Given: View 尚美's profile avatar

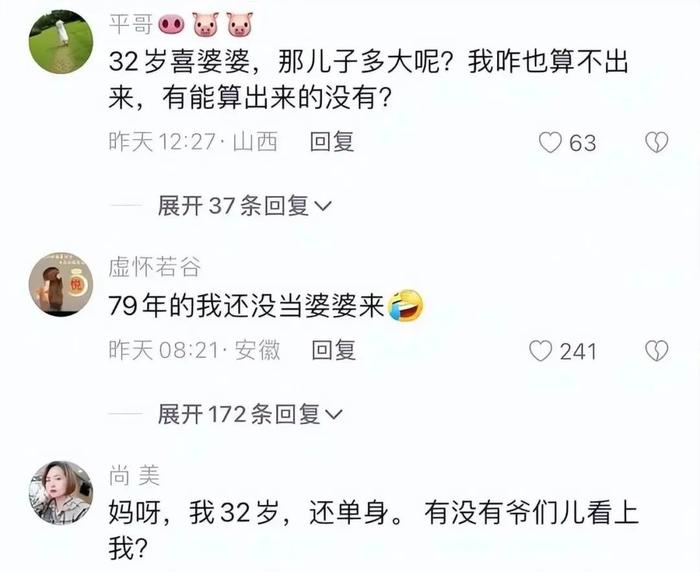Looking at the screenshot, I should pyautogui.click(x=61, y=493).
